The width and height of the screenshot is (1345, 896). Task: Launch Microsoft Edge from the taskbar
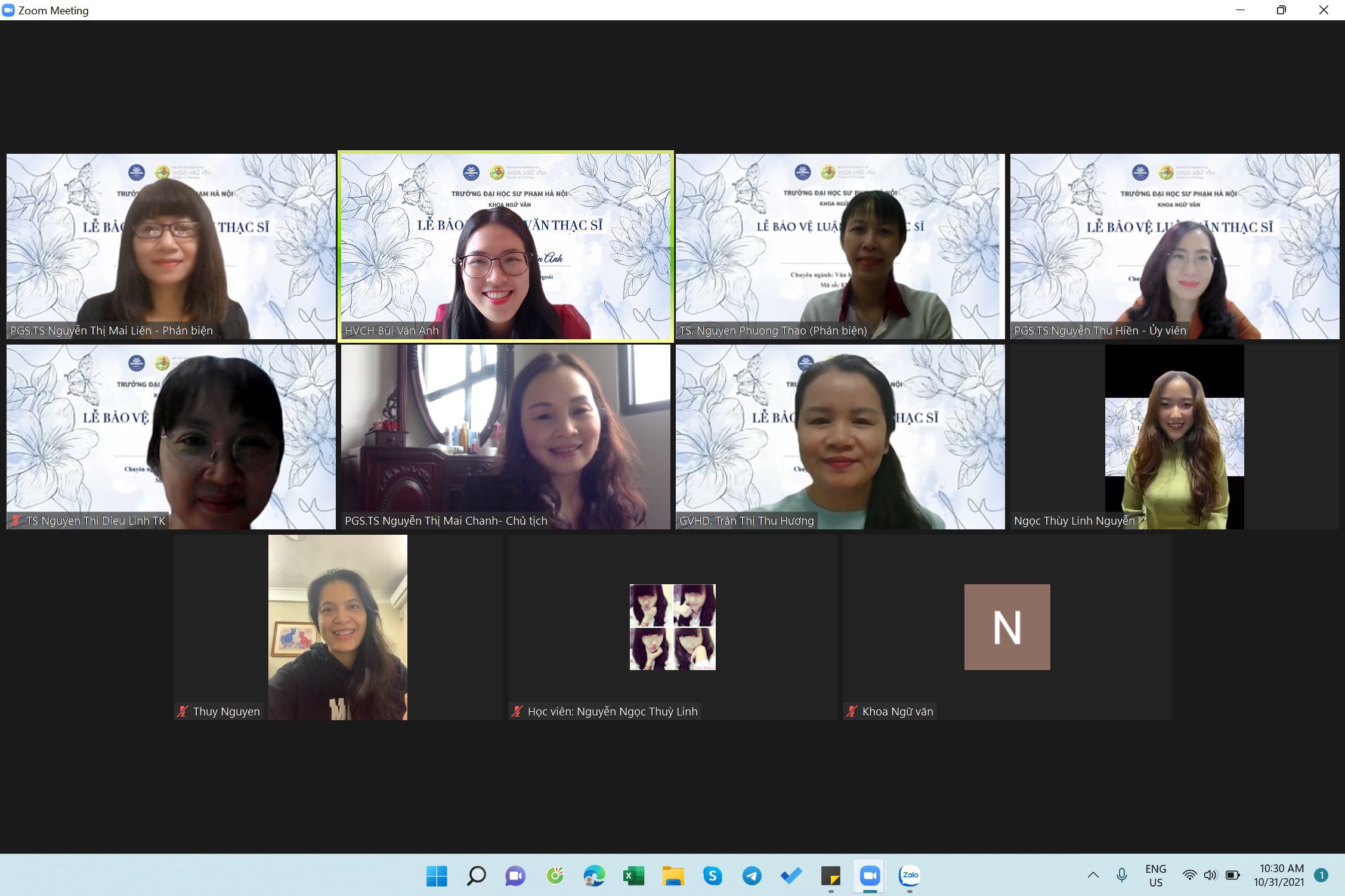click(594, 876)
